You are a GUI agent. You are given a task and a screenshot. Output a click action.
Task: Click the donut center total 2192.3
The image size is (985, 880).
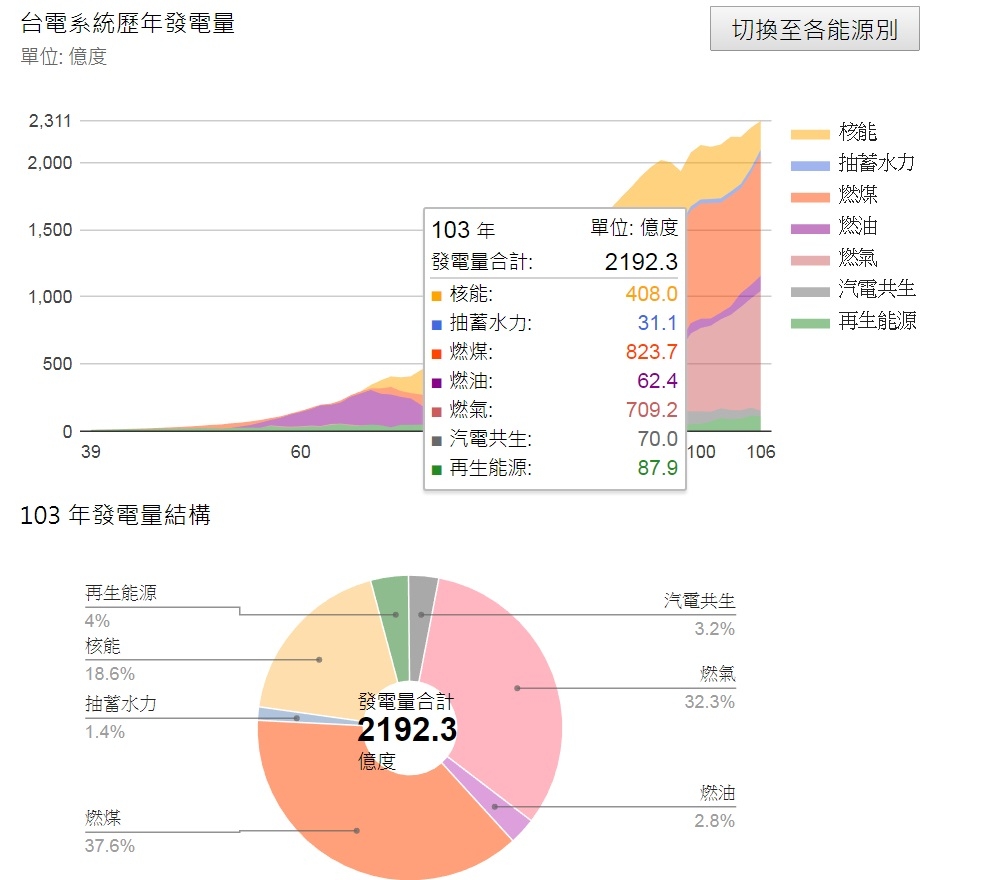click(x=407, y=729)
